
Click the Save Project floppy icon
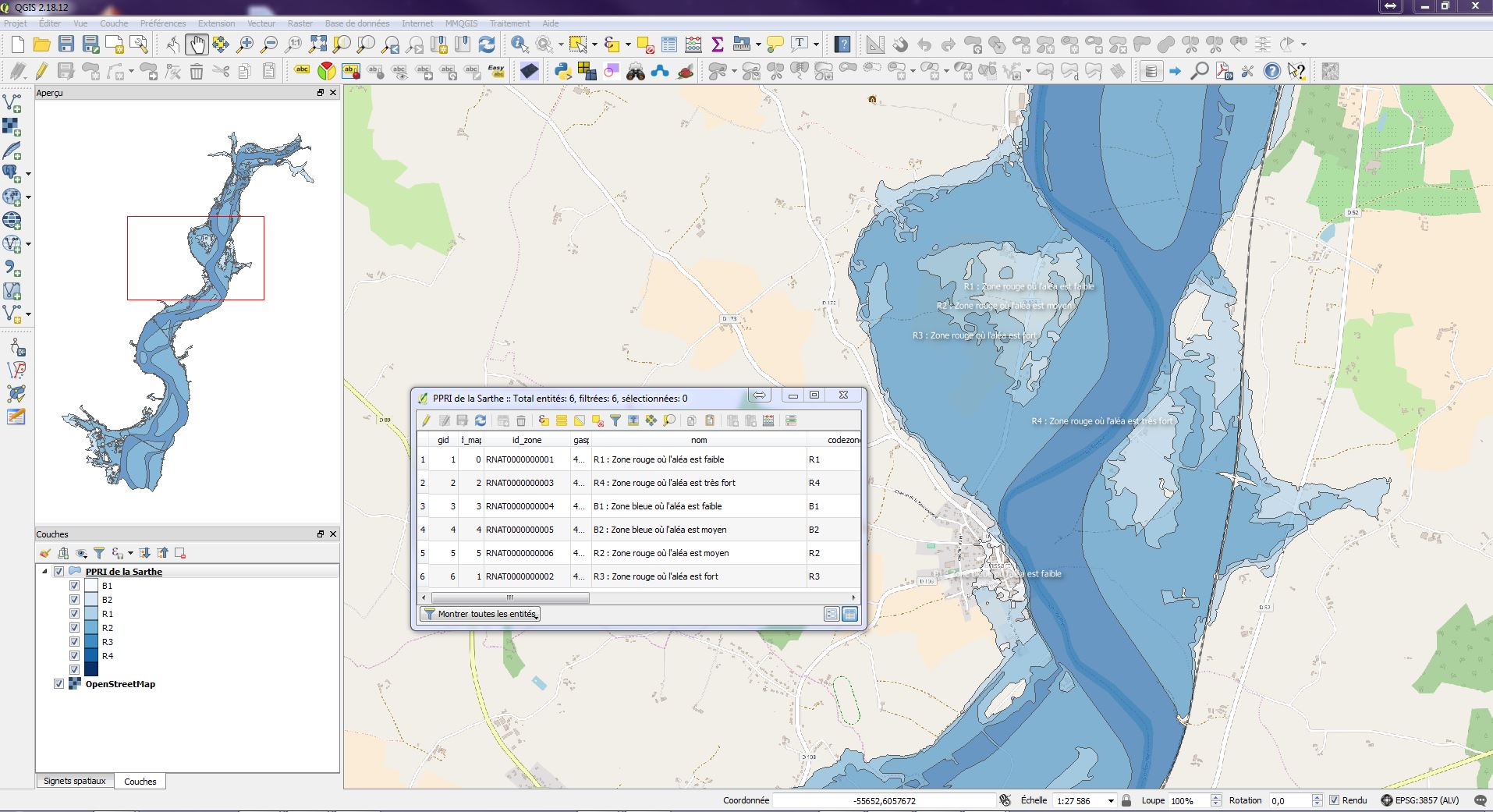[x=66, y=44]
